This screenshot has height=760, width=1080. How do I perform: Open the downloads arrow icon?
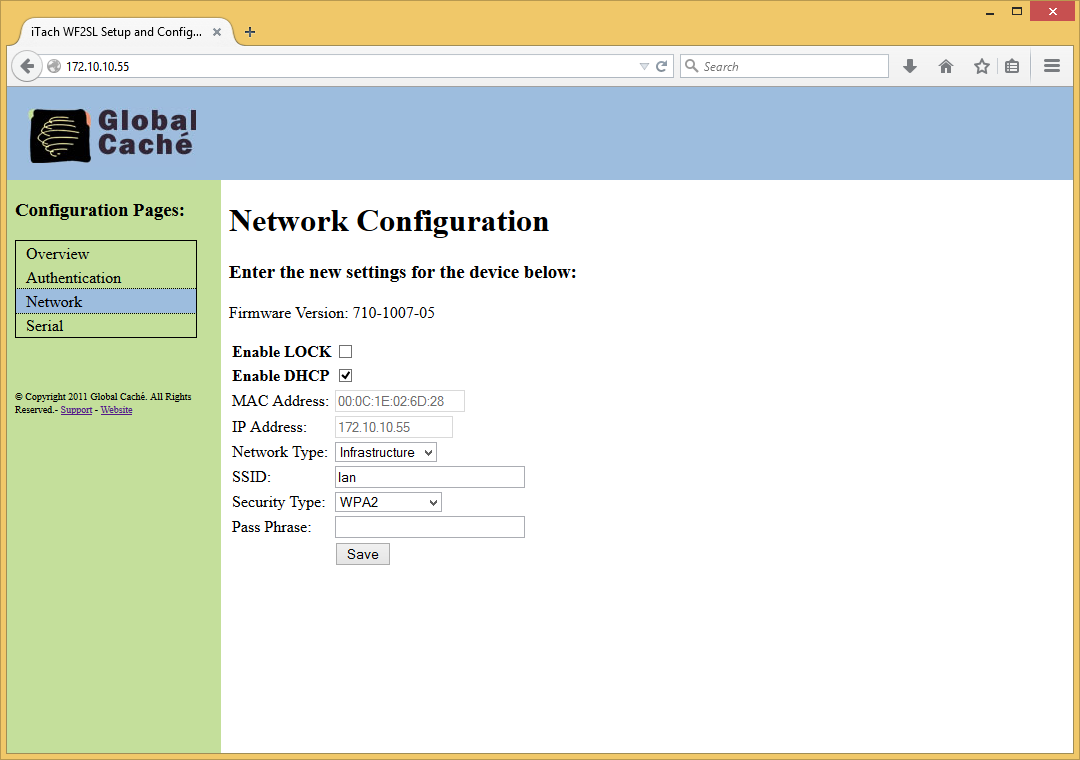pyautogui.click(x=910, y=66)
